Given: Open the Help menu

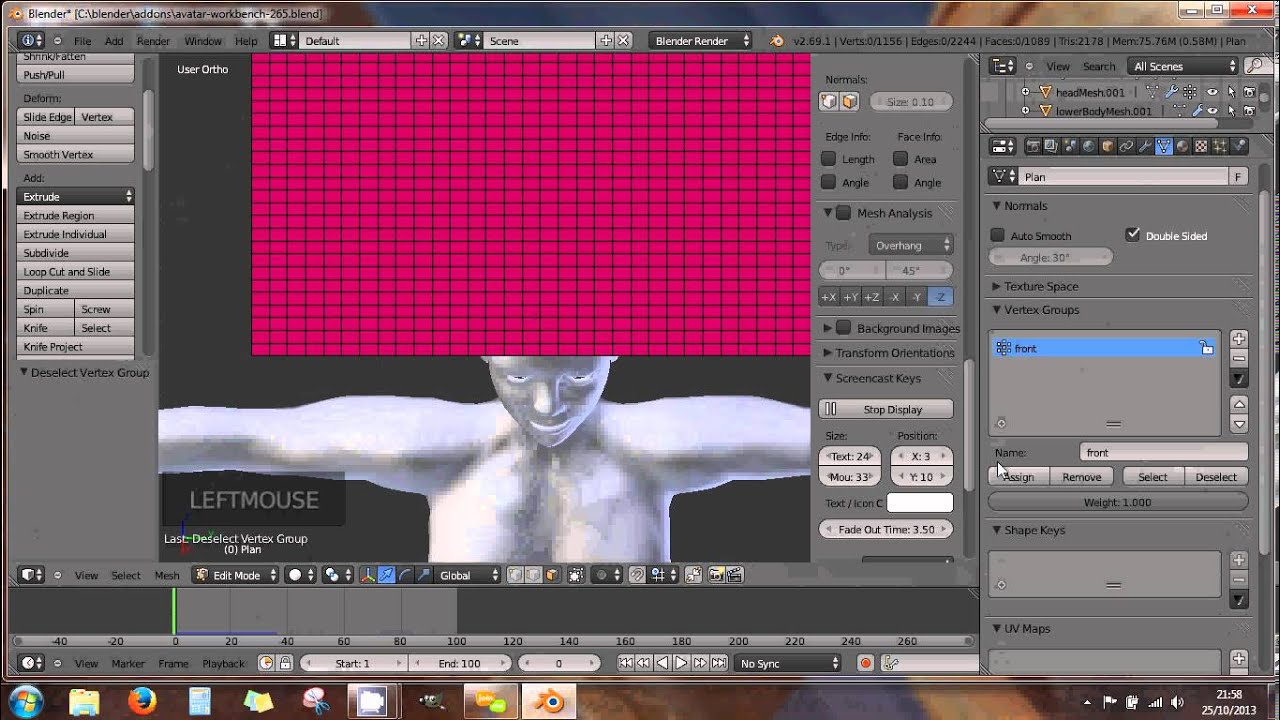Looking at the screenshot, I should point(246,41).
